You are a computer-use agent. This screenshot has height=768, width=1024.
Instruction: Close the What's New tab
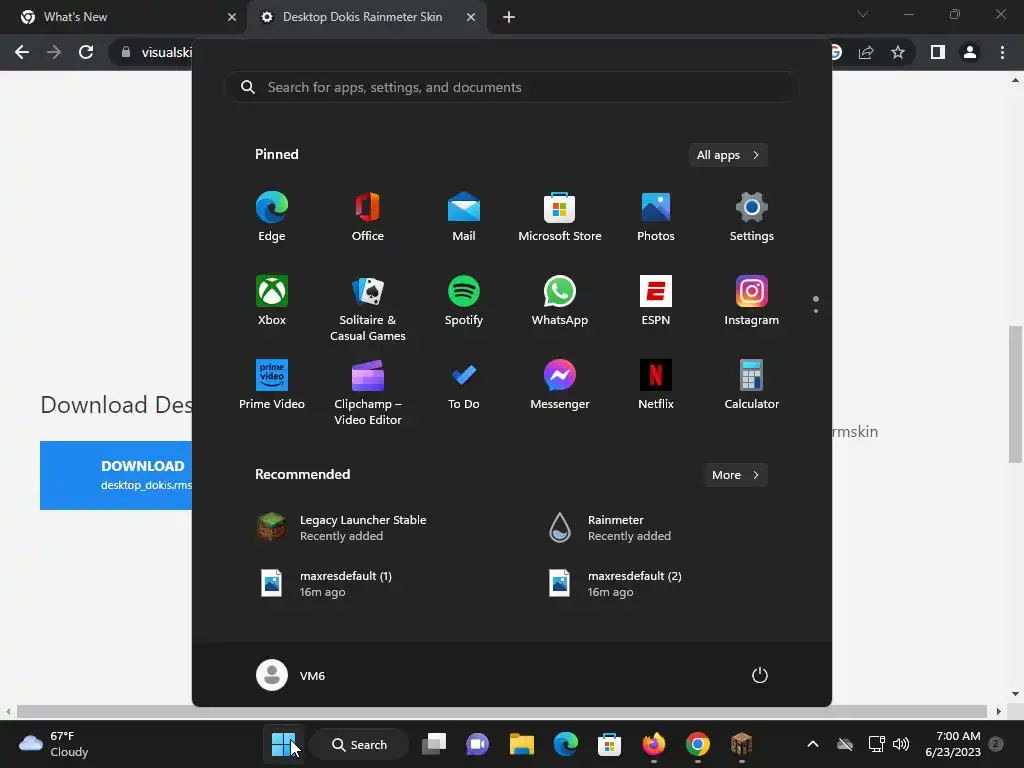[232, 17]
